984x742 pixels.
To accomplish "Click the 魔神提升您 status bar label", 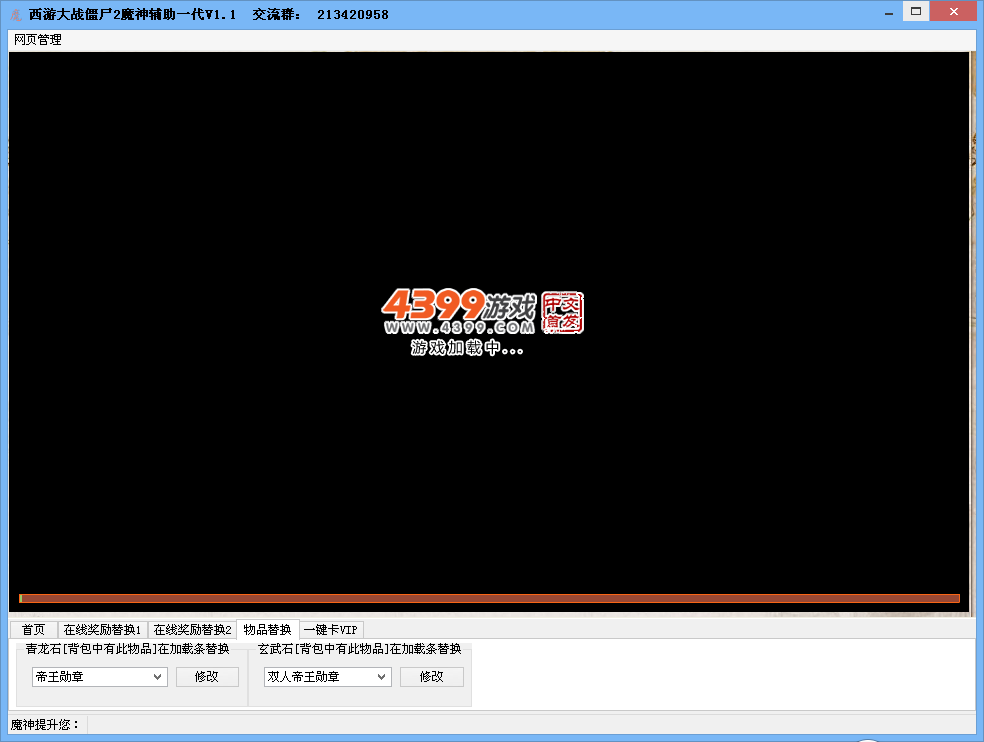I will 45,724.
